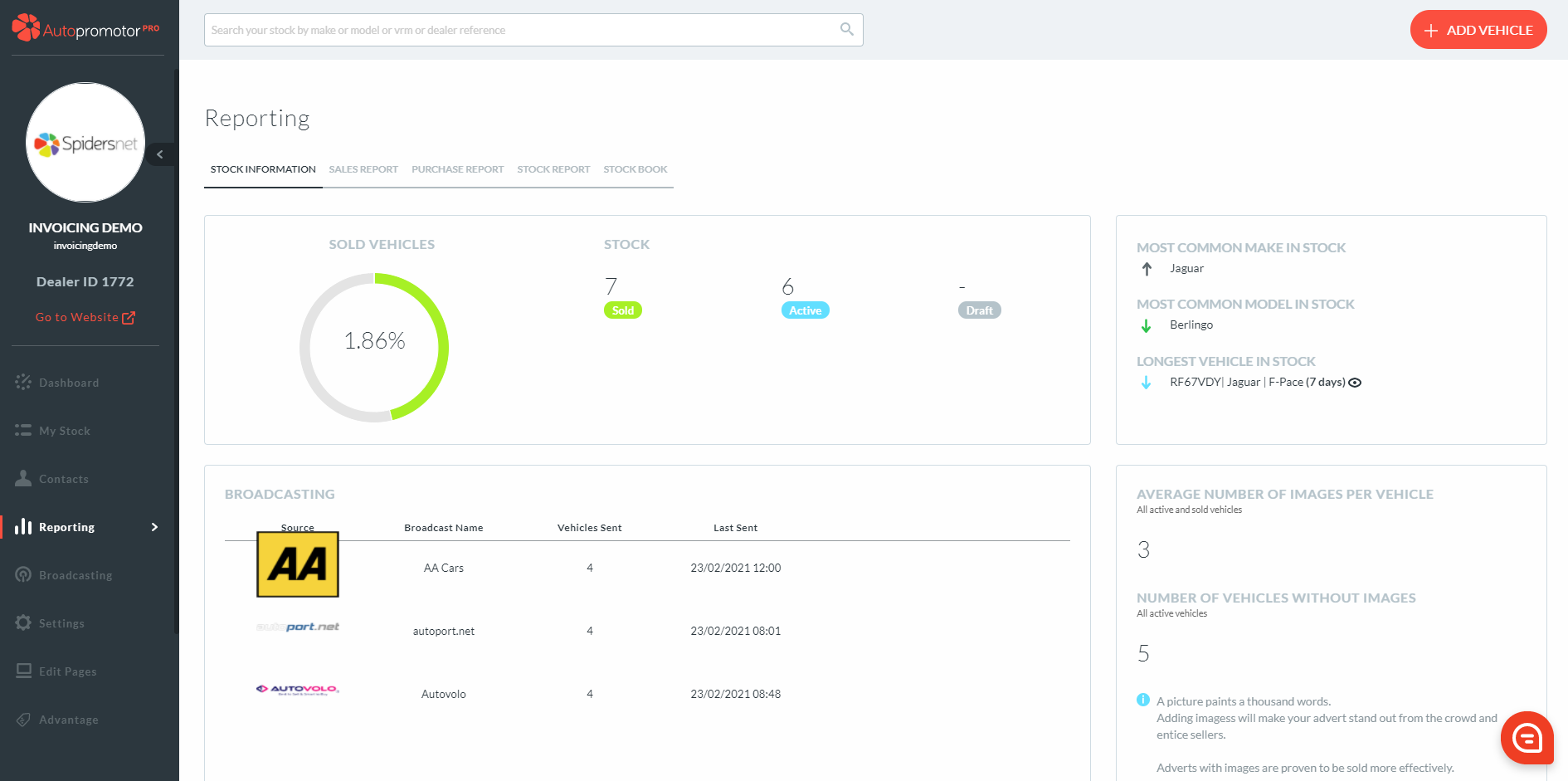Image resolution: width=1568 pixels, height=781 pixels.
Task: Expand the Reporting submenu arrow
Action: tap(154, 527)
